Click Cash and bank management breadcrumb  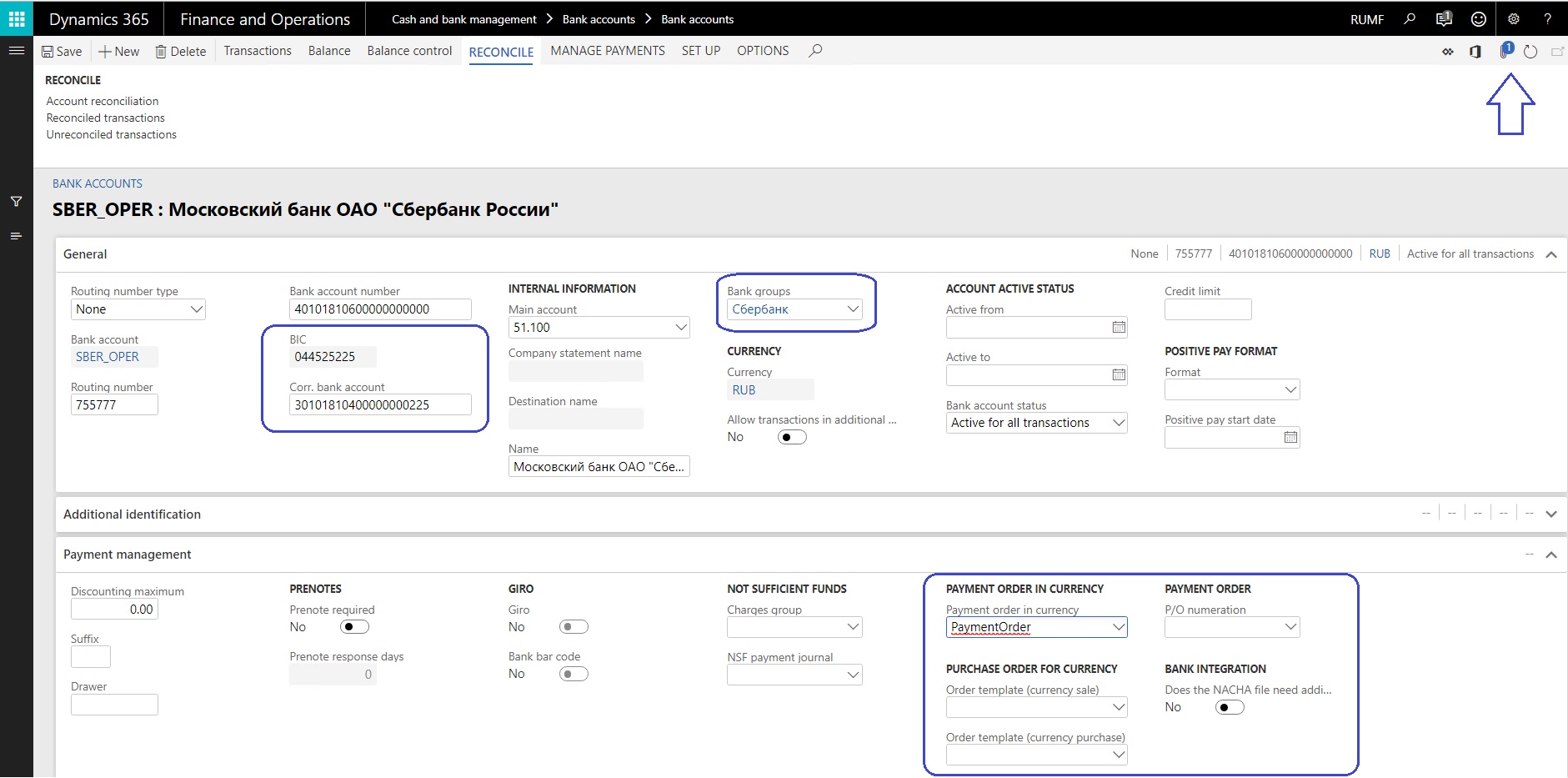[x=464, y=19]
